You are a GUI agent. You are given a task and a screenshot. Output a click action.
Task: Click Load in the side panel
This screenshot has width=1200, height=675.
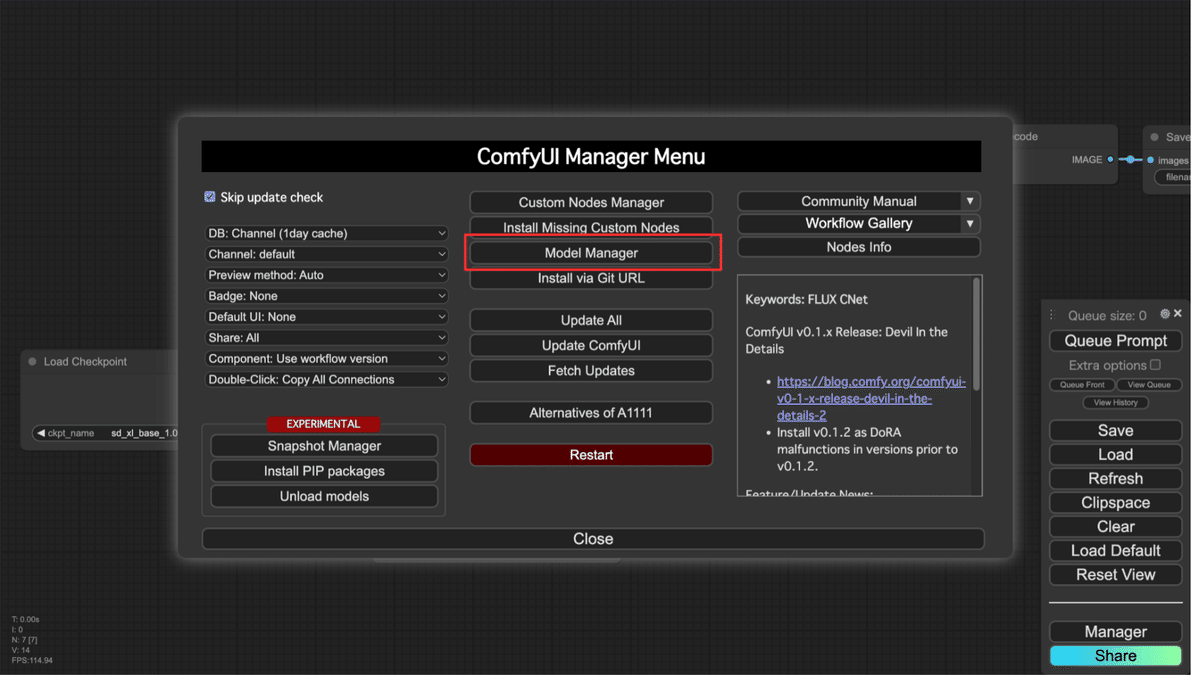[x=1115, y=455]
